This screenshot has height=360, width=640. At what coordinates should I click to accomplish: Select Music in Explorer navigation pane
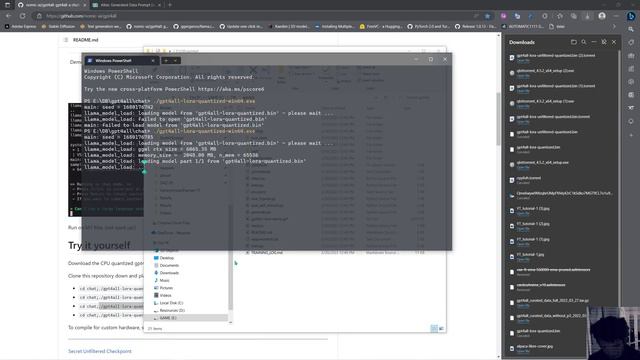pos(164,280)
